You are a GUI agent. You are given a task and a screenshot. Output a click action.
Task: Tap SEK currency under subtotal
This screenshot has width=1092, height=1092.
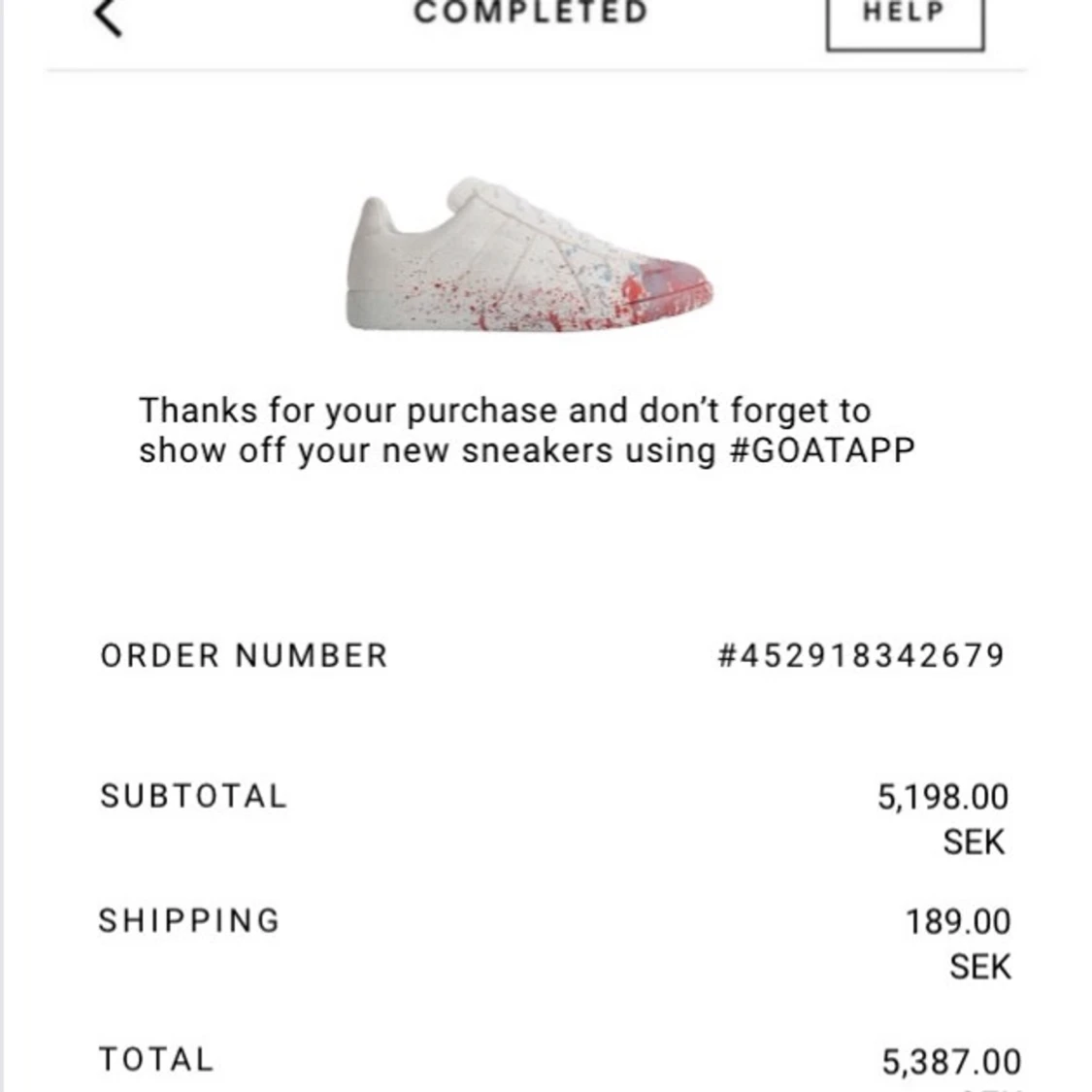(x=974, y=842)
